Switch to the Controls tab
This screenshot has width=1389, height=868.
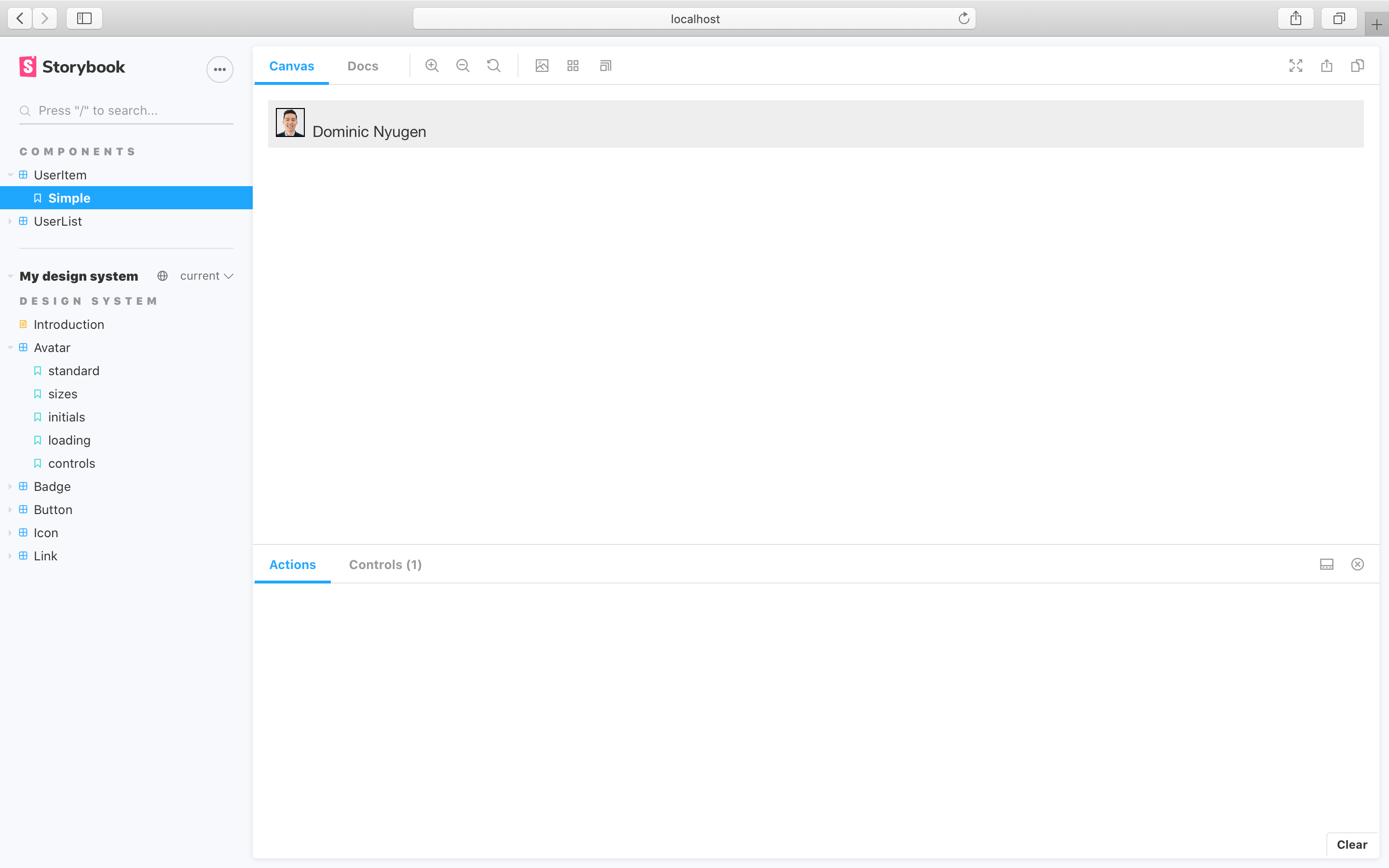pos(385,564)
